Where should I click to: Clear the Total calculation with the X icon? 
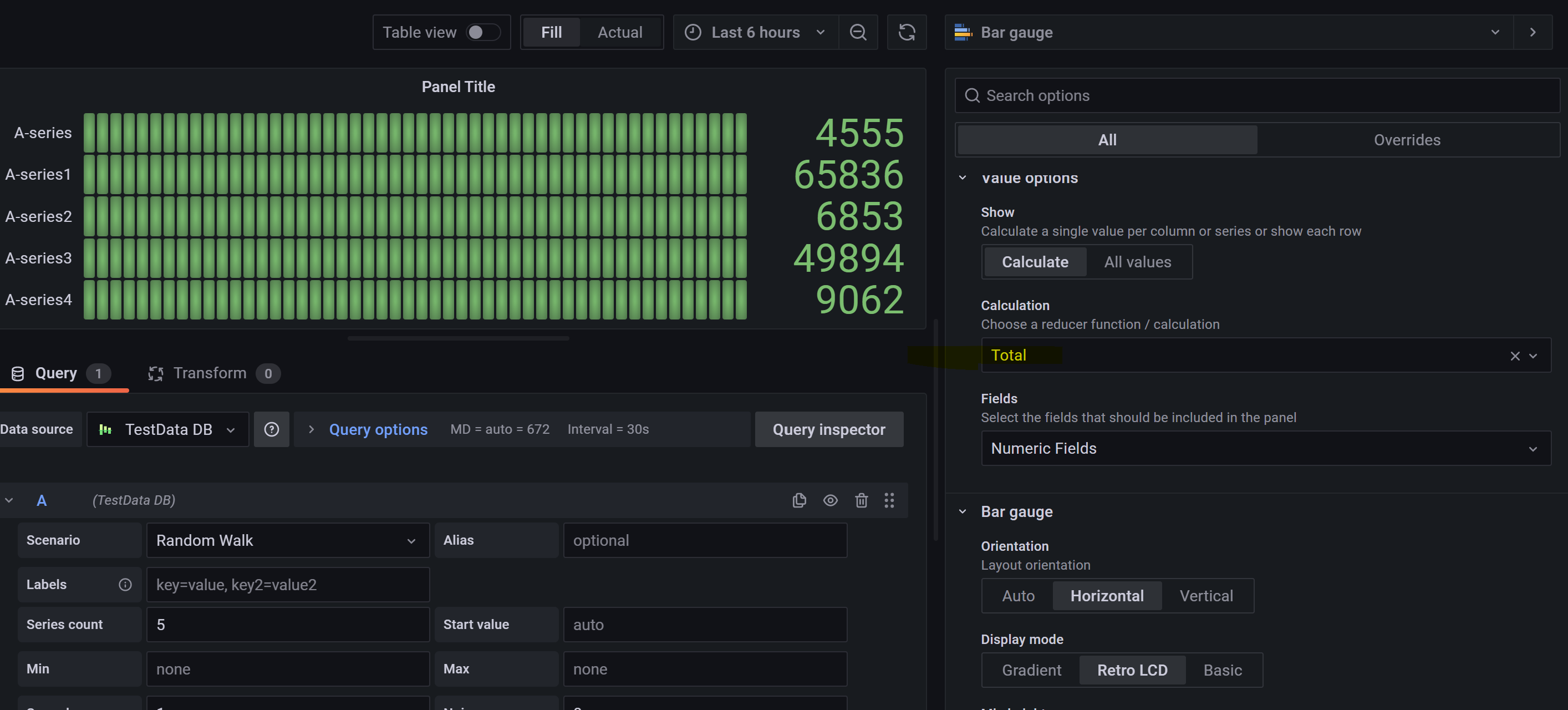(x=1515, y=355)
